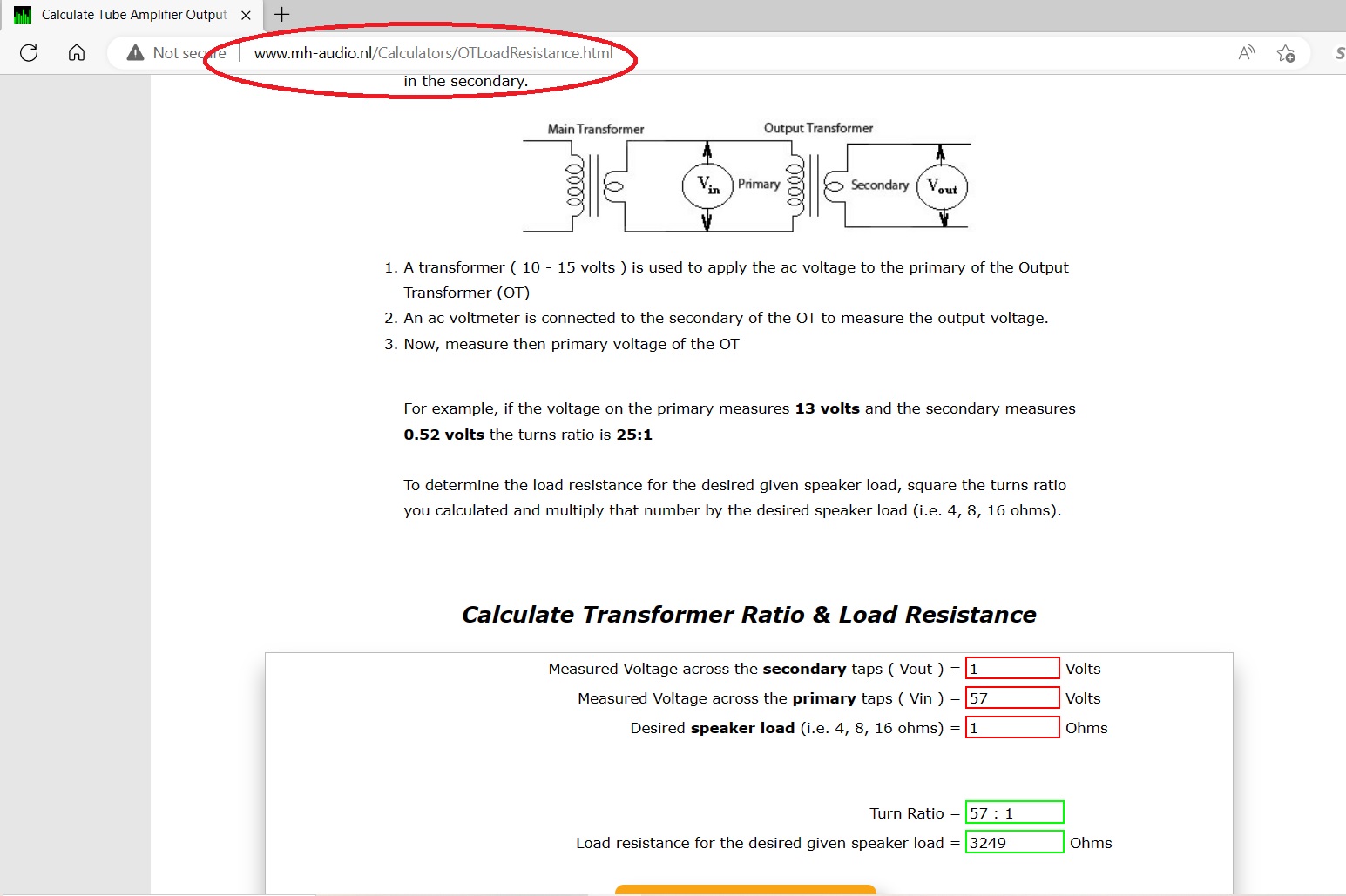1346x896 pixels.
Task: Click the 'Output Transformer' label in diagram
Action: 818,128
